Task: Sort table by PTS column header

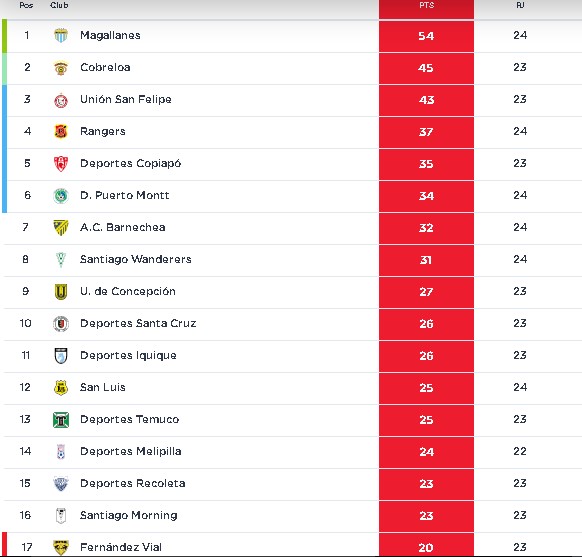Action: [426, 6]
